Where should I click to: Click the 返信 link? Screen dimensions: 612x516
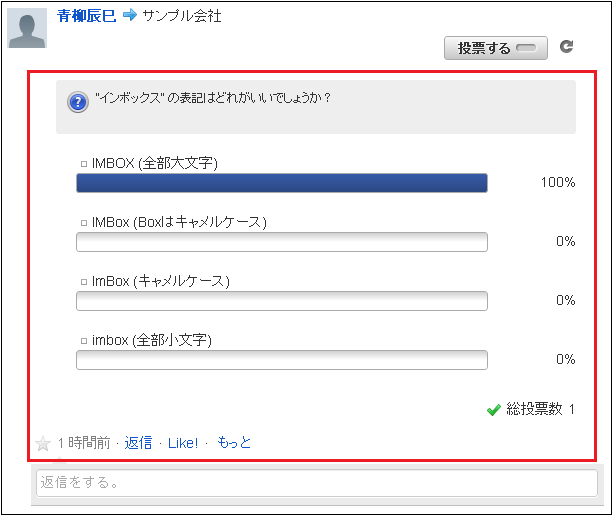pyautogui.click(x=138, y=443)
